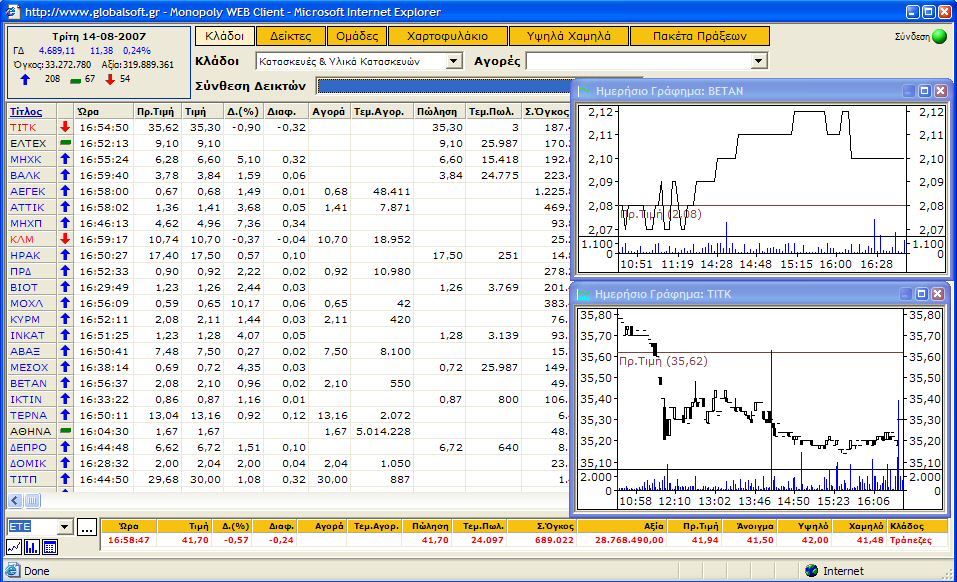Open the ETE symbol dropdown
The image size is (957, 582).
point(65,527)
